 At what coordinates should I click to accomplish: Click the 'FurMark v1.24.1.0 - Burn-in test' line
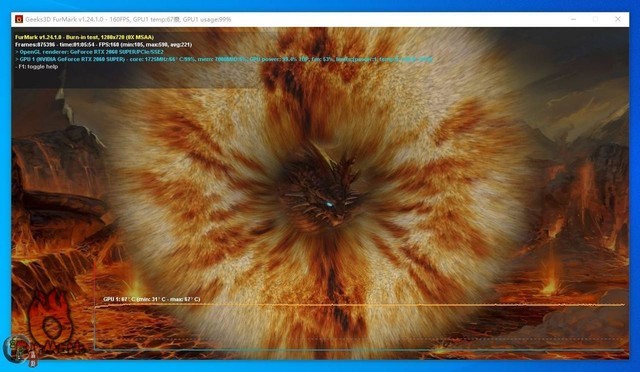[84, 37]
